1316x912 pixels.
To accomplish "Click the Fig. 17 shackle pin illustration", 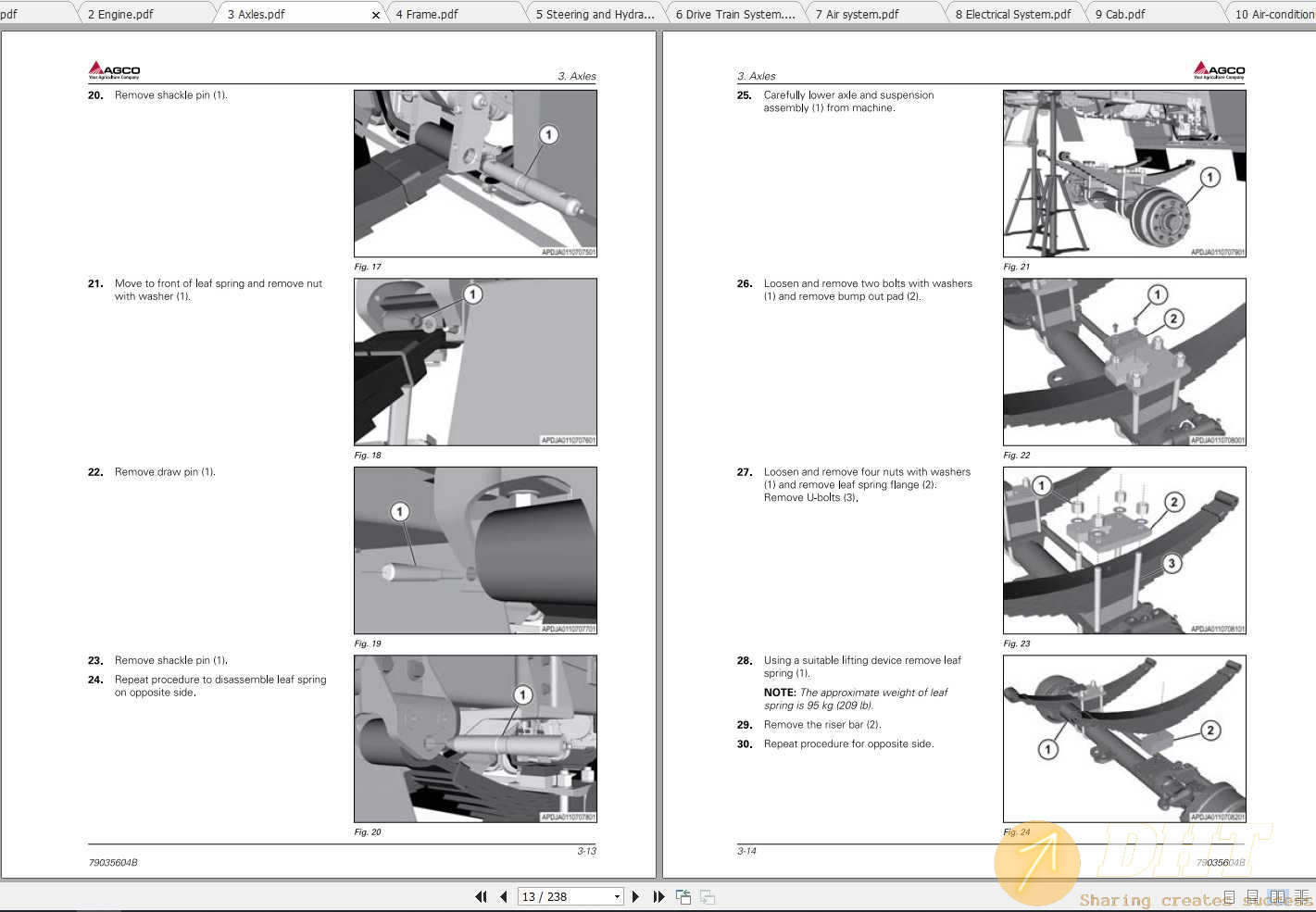I will point(475,173).
